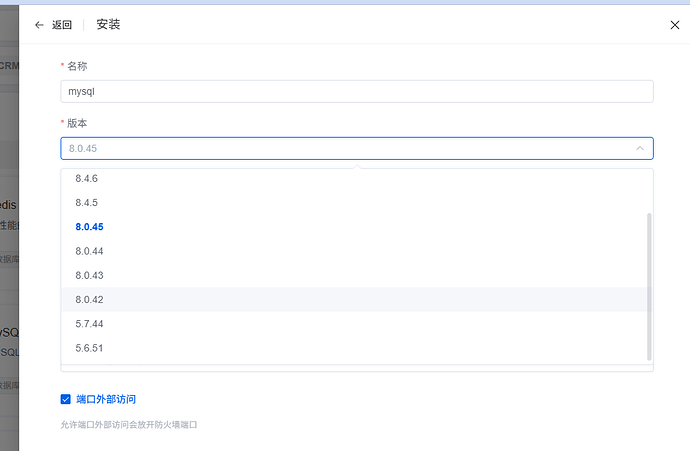690x451 pixels.
Task: Select the 8.0.42 version entry
Action: click(89, 299)
